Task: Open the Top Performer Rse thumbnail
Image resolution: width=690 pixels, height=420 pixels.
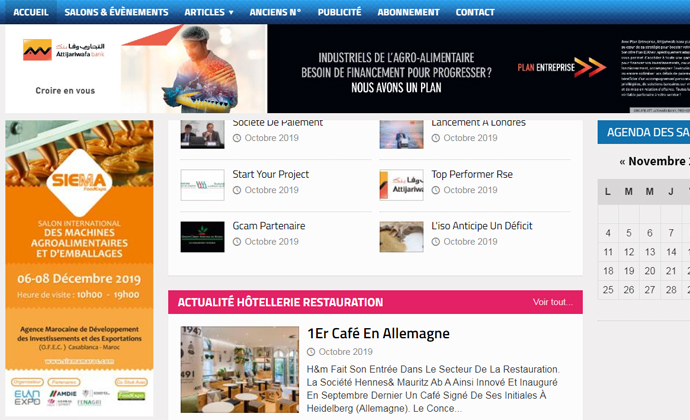Action: point(401,184)
